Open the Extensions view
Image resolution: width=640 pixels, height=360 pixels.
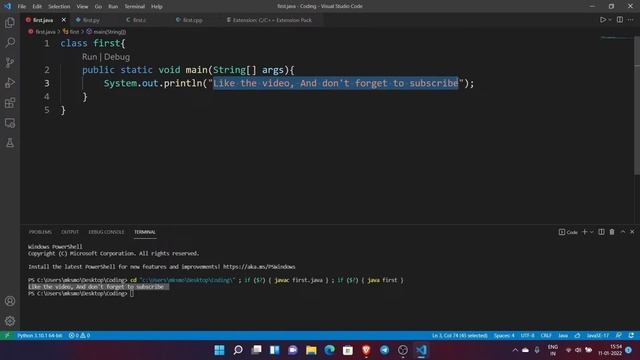click(x=10, y=102)
